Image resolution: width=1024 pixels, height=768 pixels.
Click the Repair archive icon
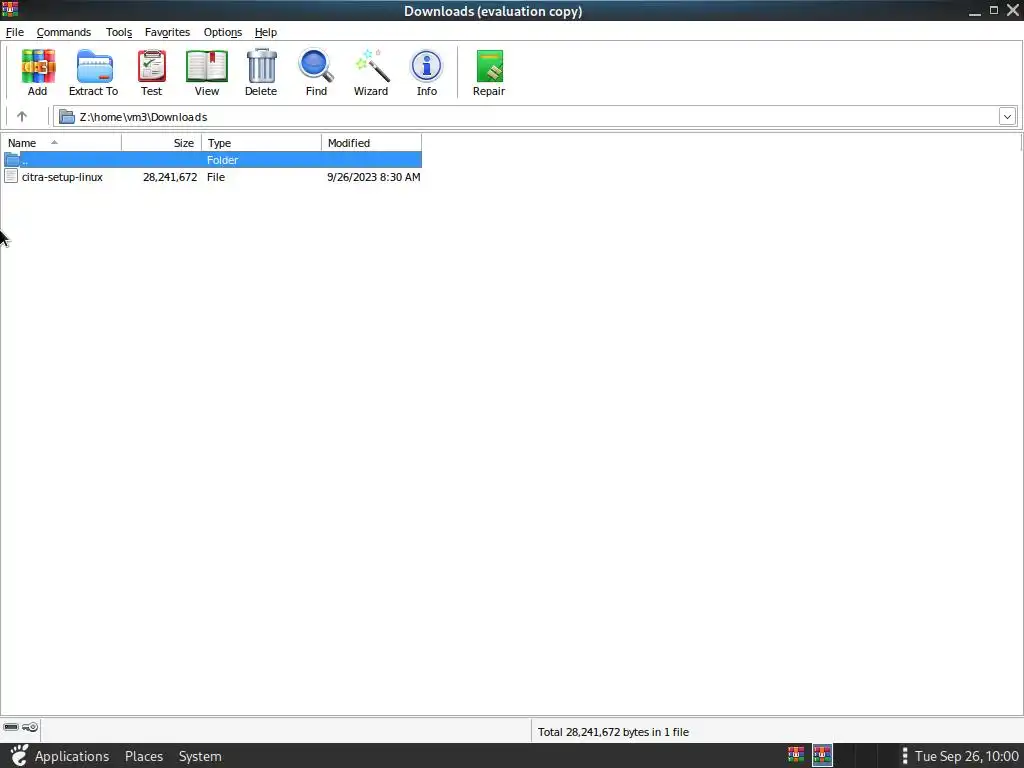point(489,67)
